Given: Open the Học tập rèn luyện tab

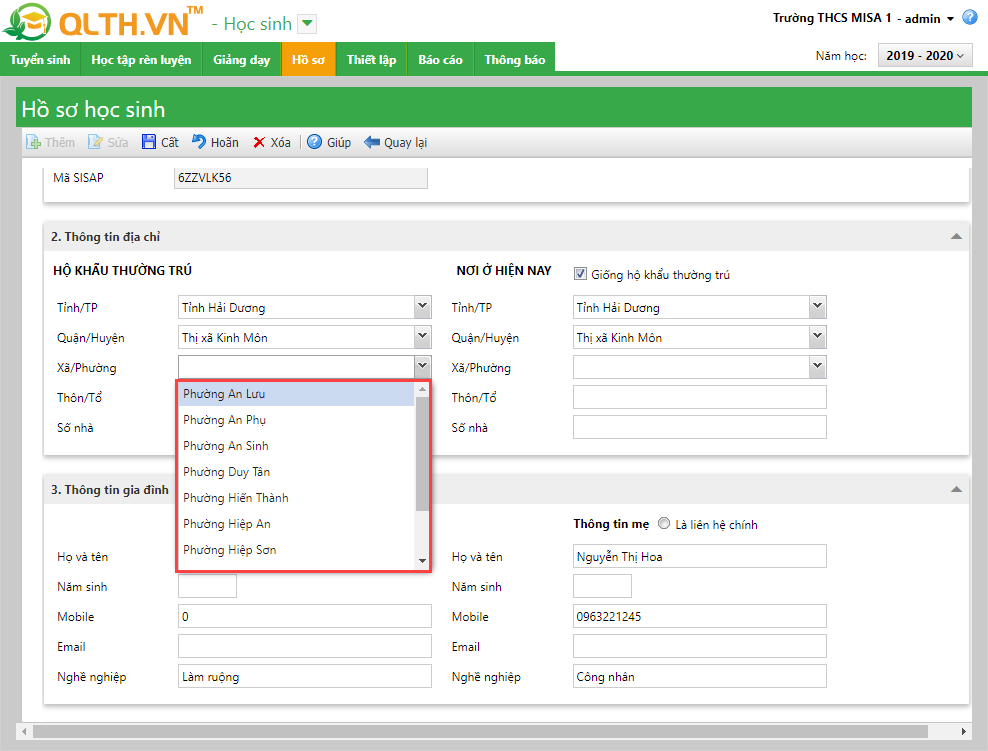Looking at the screenshot, I should pyautogui.click(x=141, y=59).
